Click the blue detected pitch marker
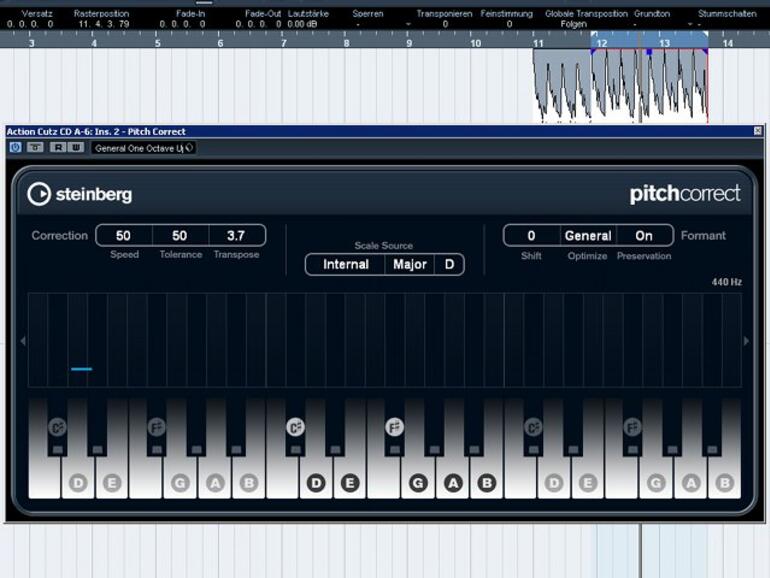 click(81, 369)
